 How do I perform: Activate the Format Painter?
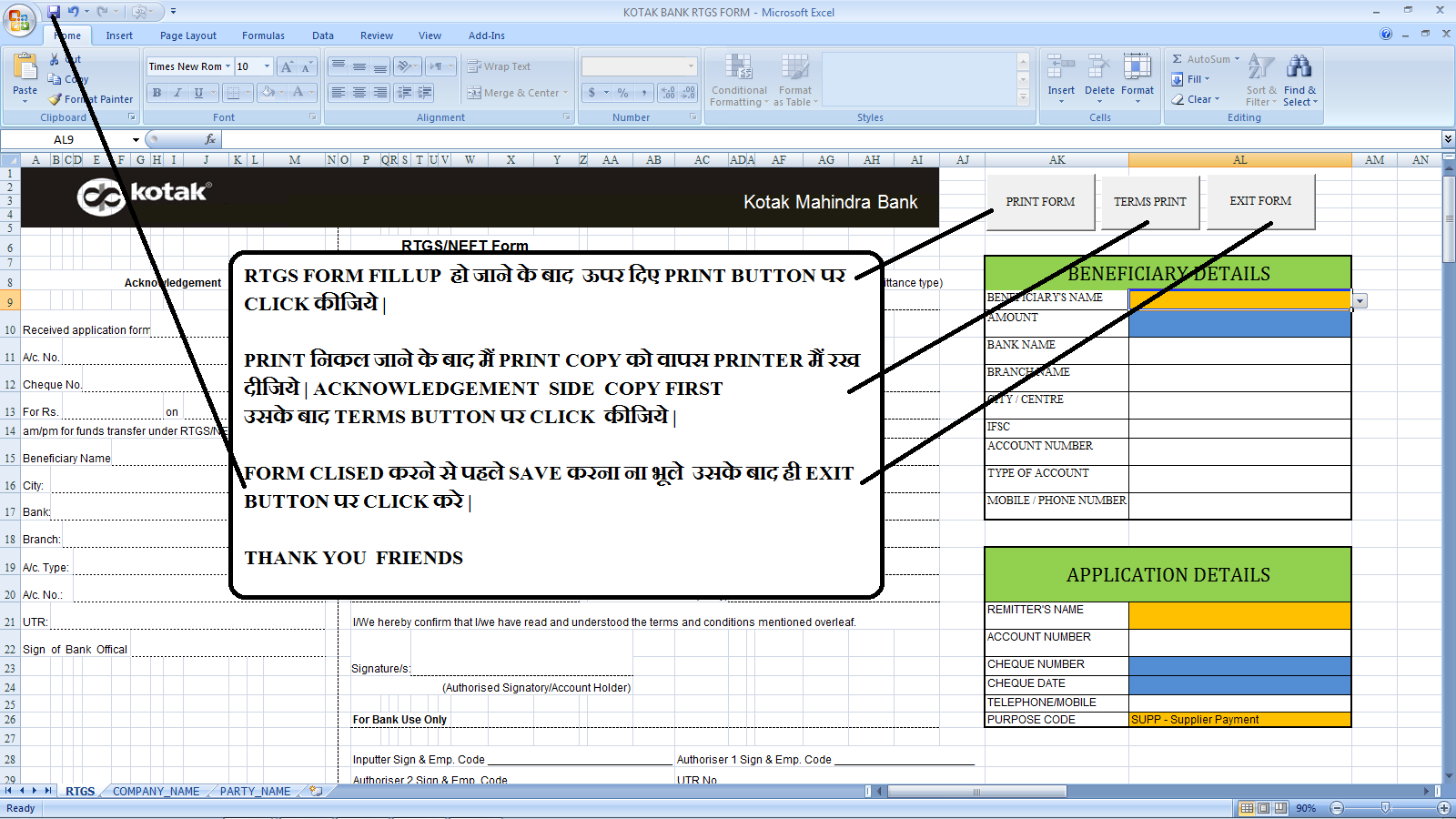click(x=91, y=99)
